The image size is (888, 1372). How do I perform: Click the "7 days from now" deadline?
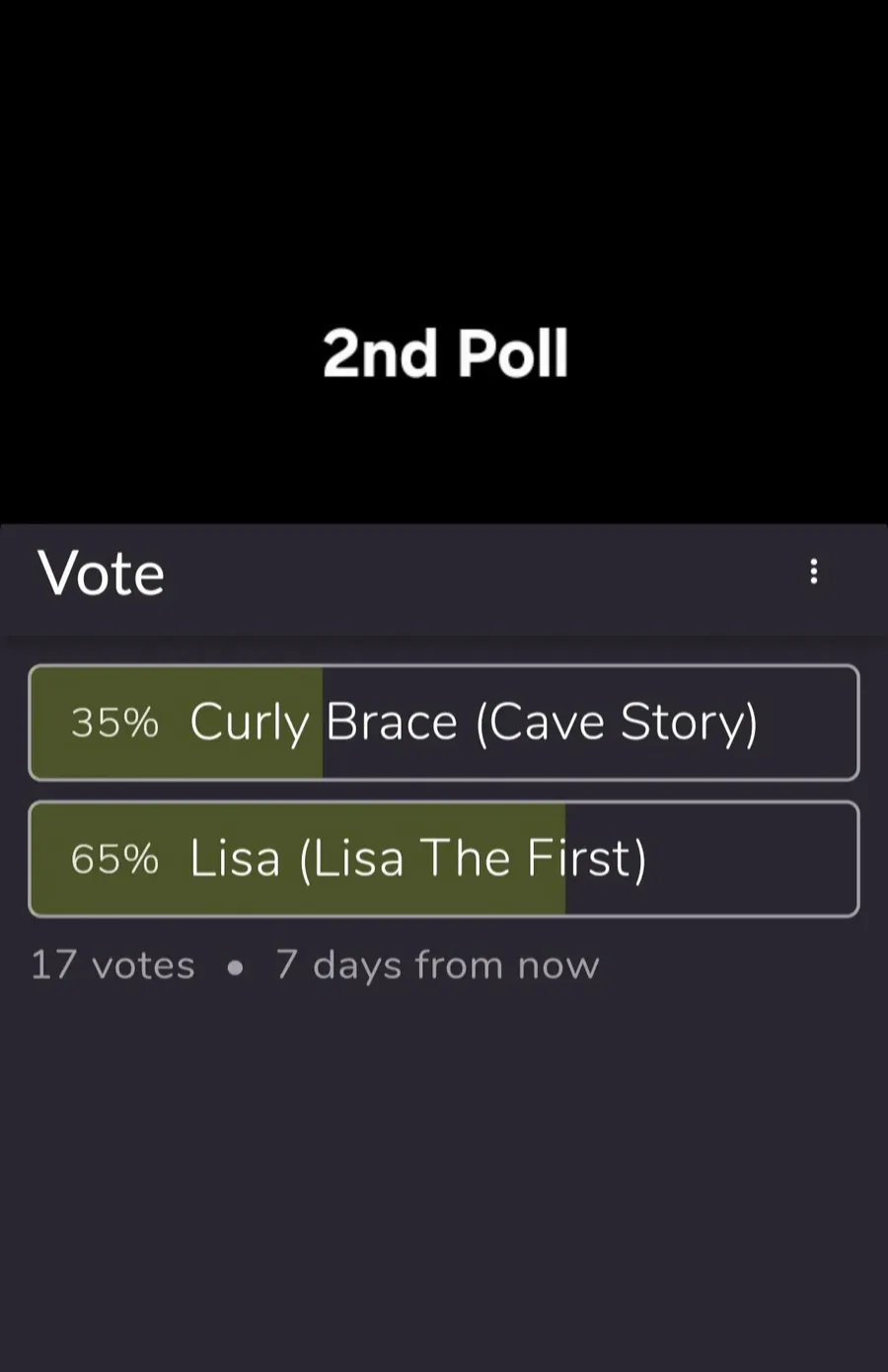tap(437, 965)
